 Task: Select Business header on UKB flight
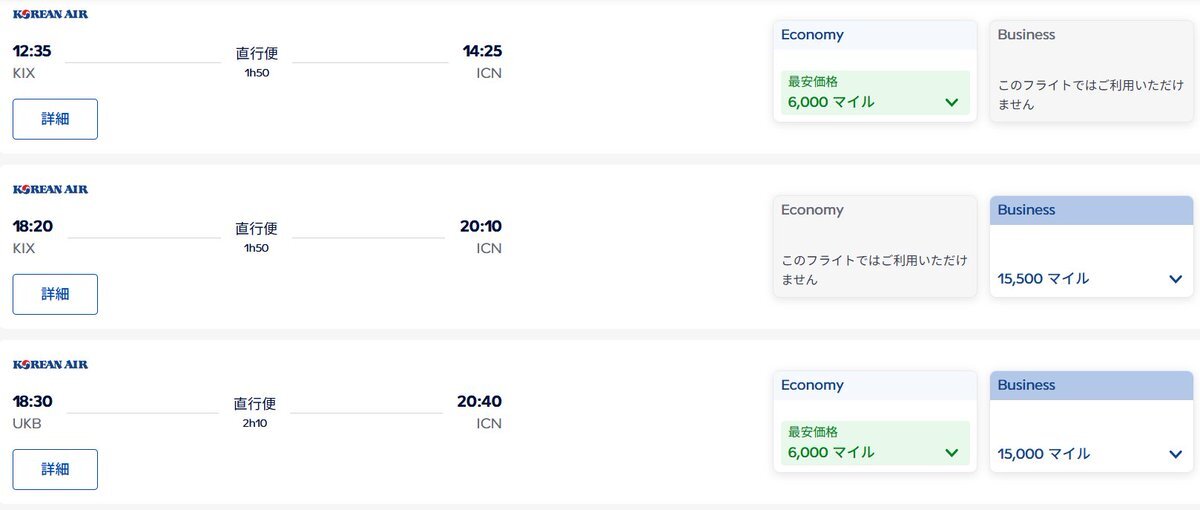coord(1091,385)
